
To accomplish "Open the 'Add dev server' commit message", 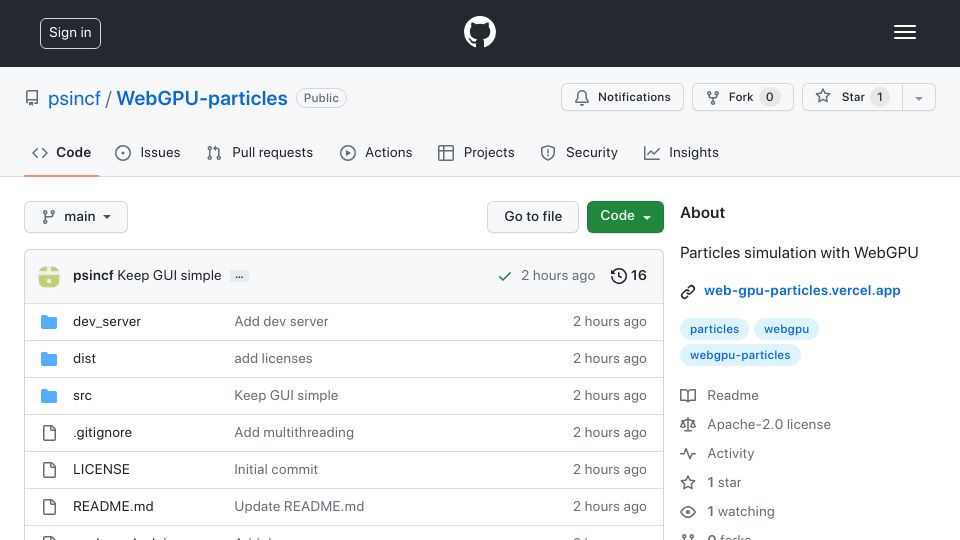I will click(x=281, y=321).
